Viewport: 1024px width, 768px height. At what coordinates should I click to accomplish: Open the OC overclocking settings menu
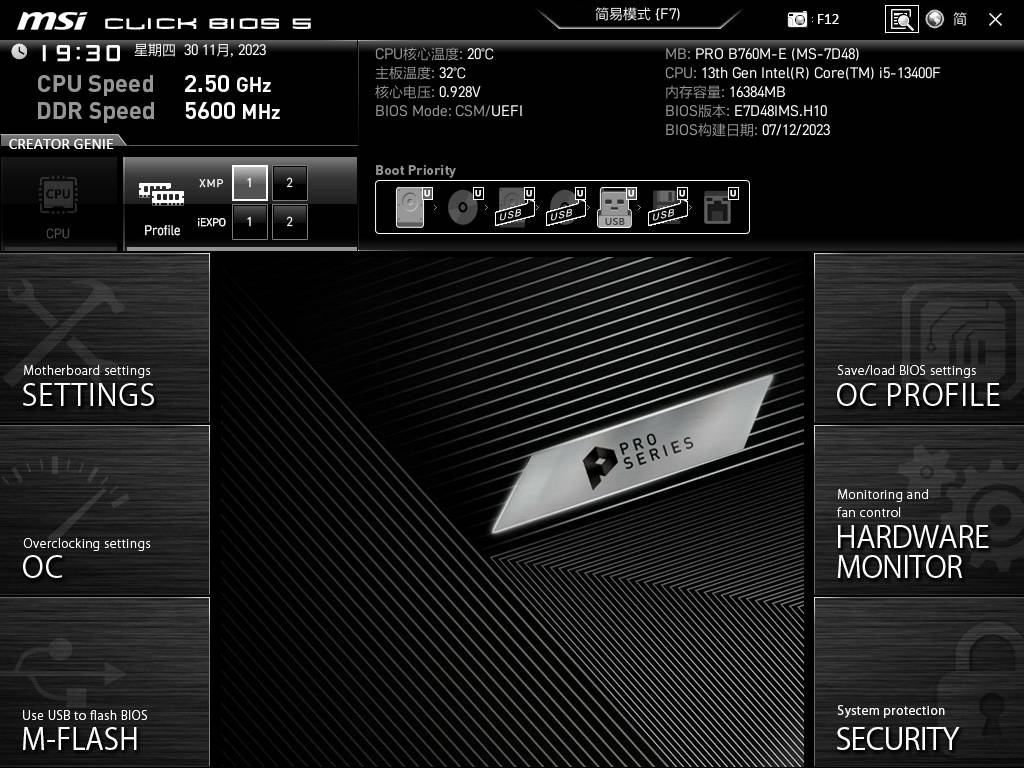tap(104, 510)
